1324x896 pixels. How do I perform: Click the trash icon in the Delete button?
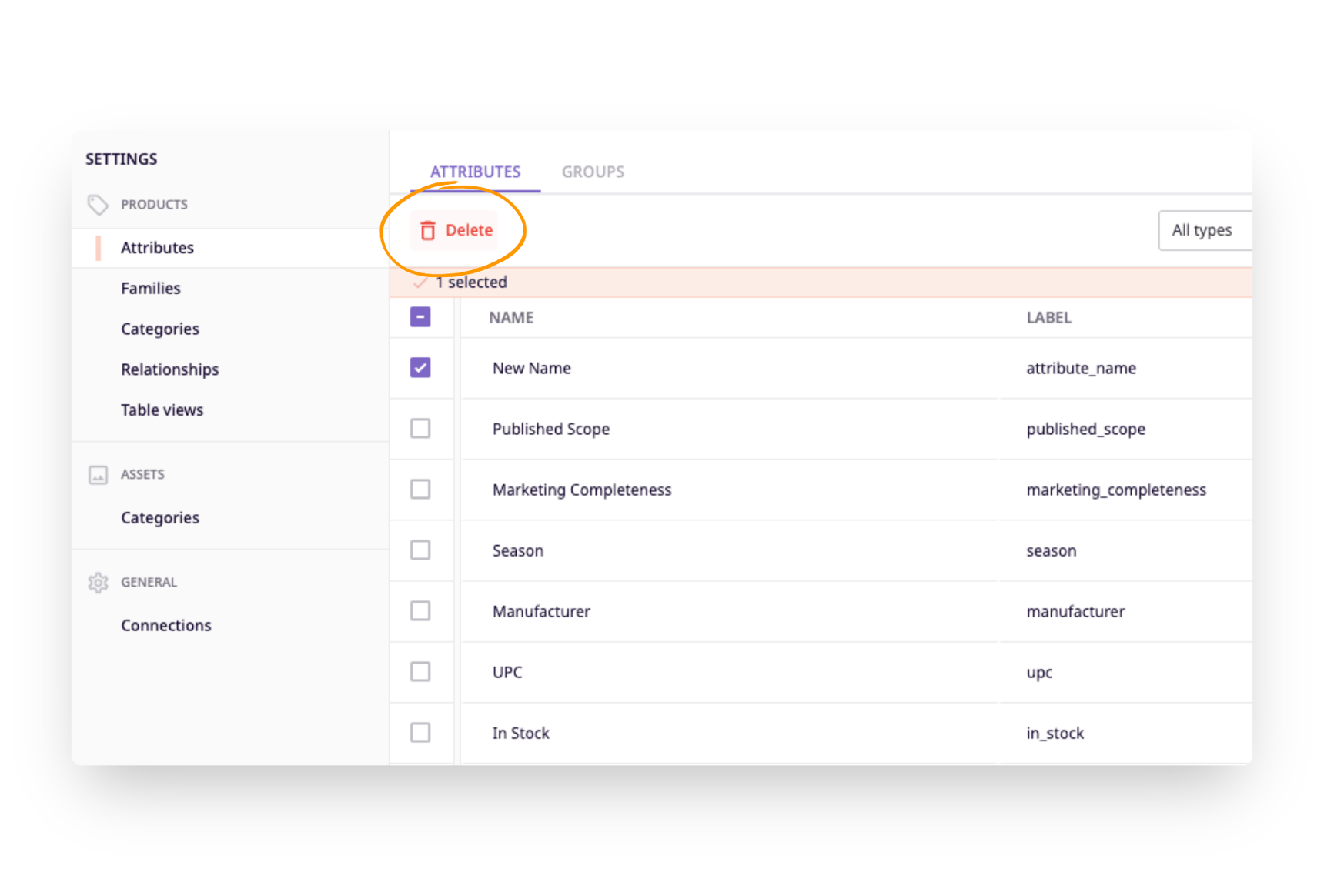point(429,230)
